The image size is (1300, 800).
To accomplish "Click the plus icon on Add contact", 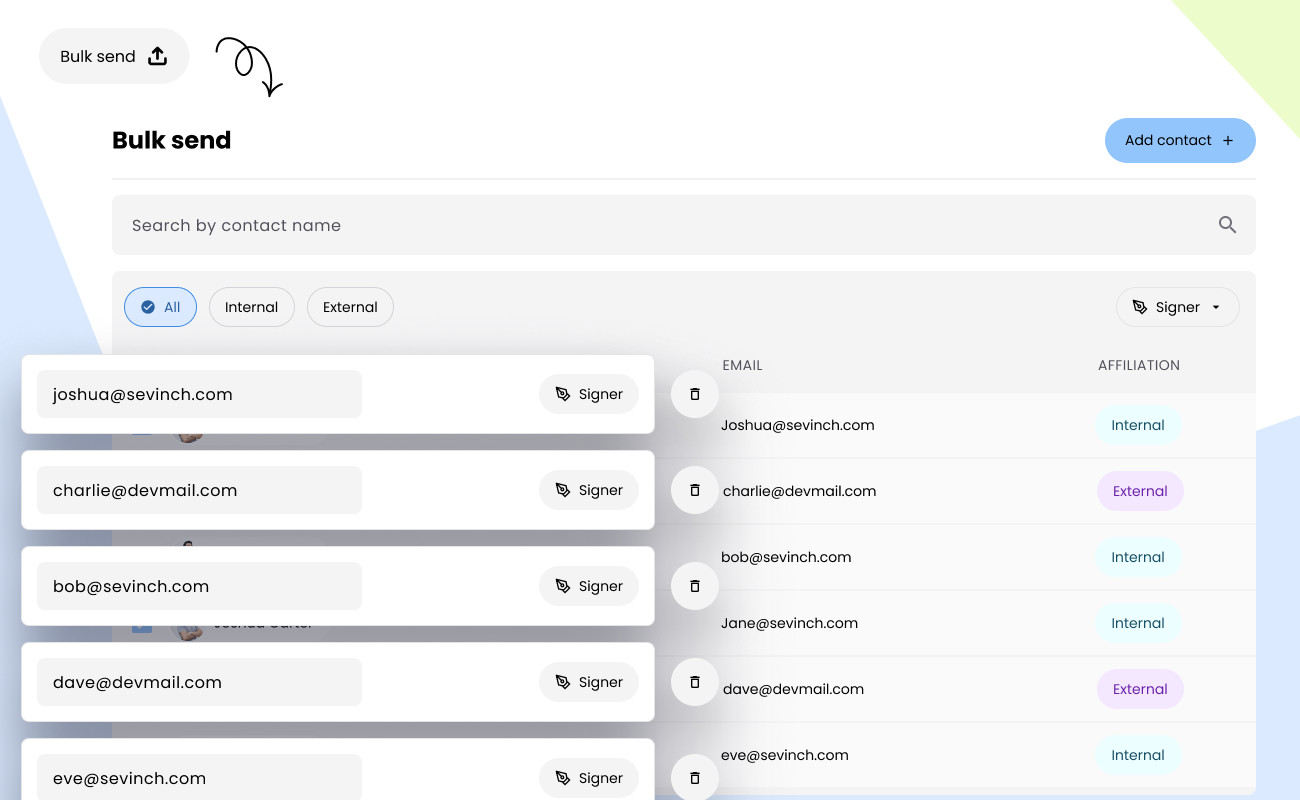I will point(1228,140).
